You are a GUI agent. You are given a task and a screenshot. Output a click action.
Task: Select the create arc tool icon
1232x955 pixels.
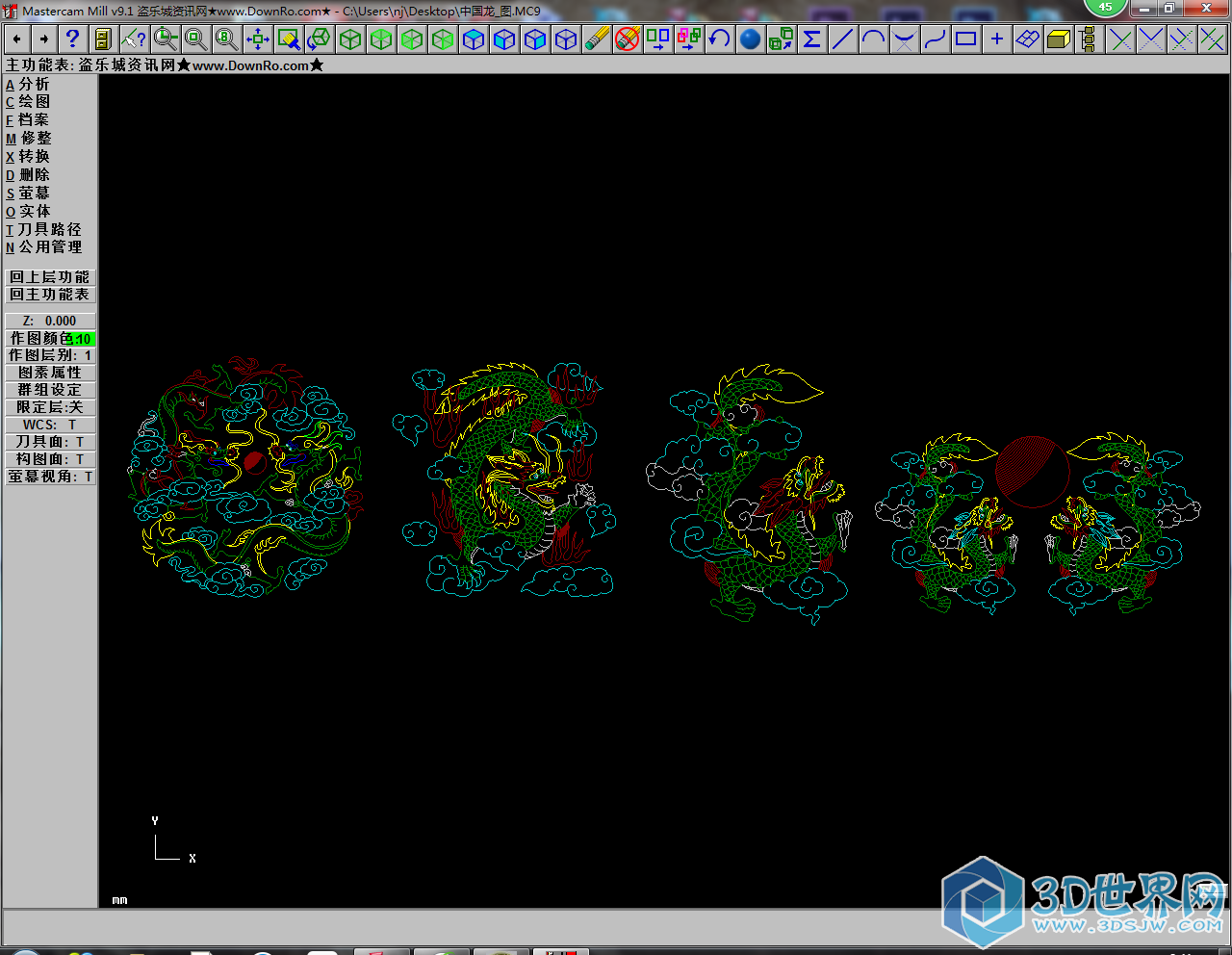coord(874,39)
